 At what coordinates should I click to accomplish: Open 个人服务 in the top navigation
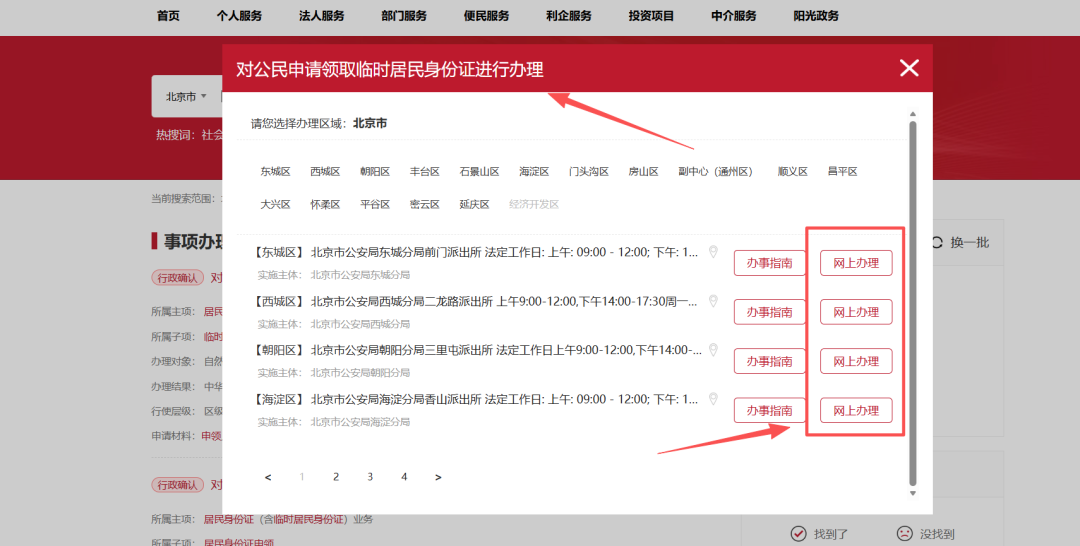point(239,16)
